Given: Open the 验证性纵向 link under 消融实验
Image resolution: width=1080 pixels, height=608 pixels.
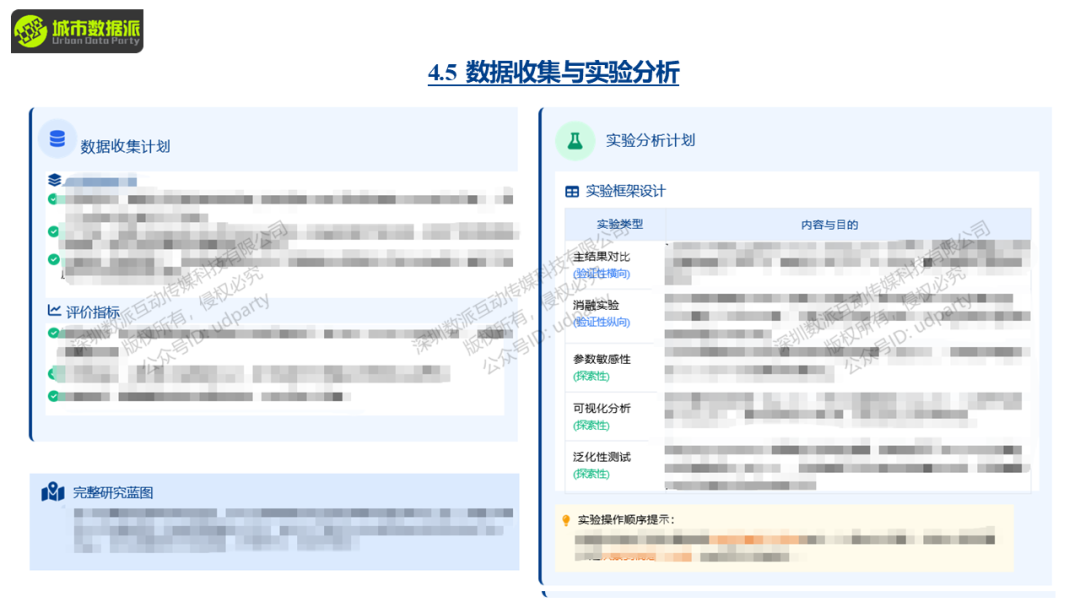Looking at the screenshot, I should (x=602, y=322).
